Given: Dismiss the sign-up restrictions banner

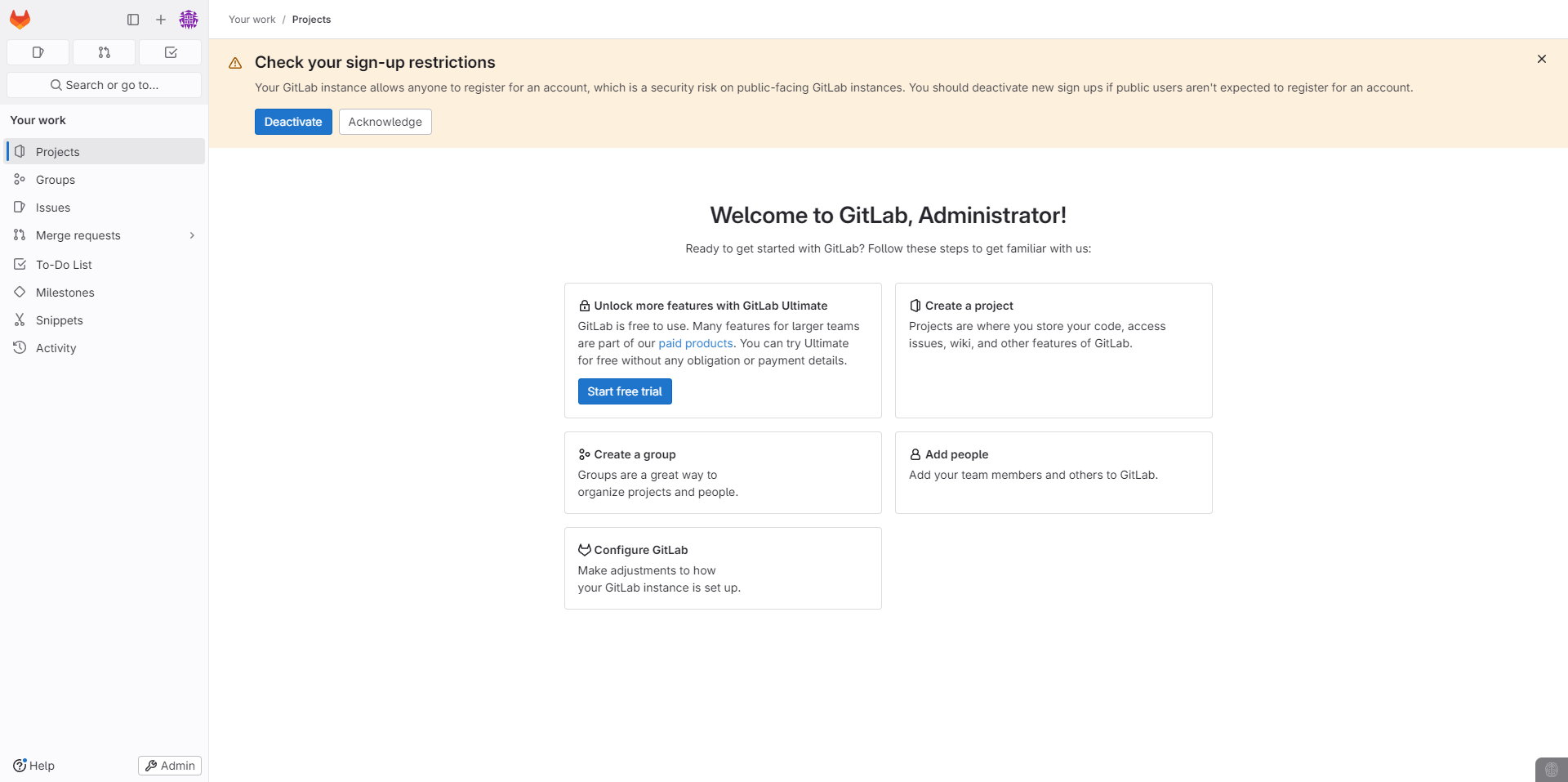Looking at the screenshot, I should point(1542,59).
